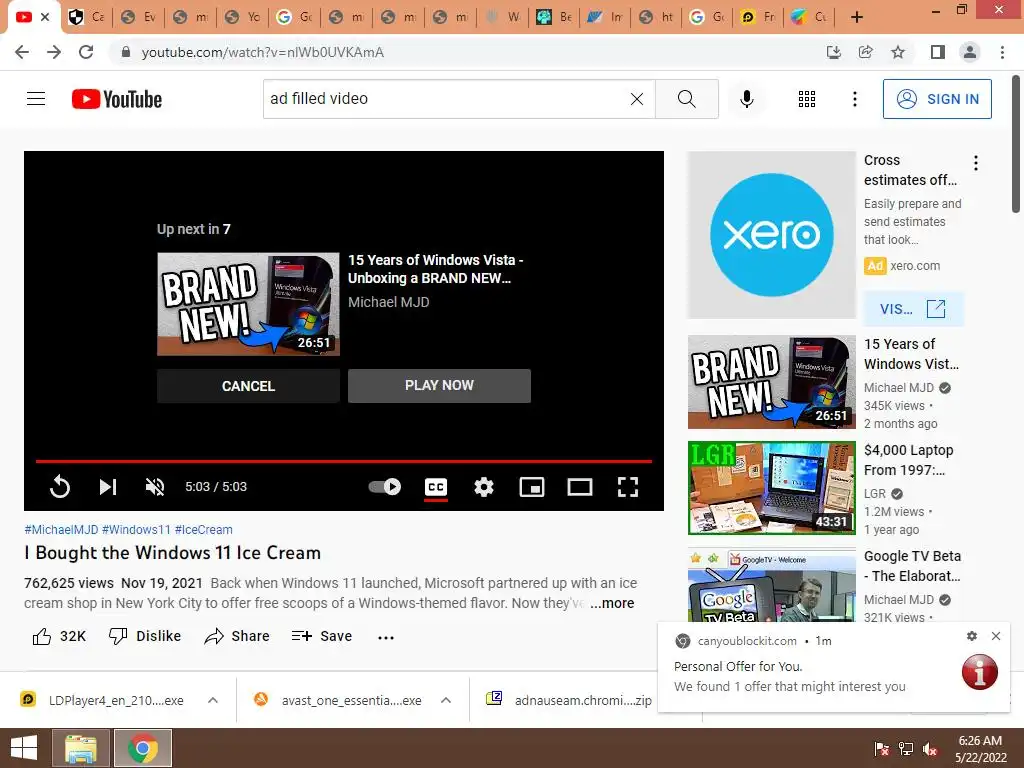Open Chrome three-dot menu
This screenshot has height=768, width=1024.
coord(1002,52)
